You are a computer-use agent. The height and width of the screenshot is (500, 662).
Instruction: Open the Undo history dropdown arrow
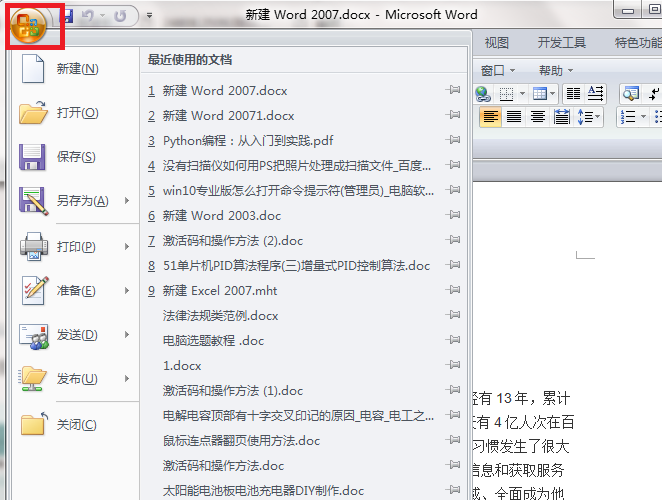coord(102,16)
